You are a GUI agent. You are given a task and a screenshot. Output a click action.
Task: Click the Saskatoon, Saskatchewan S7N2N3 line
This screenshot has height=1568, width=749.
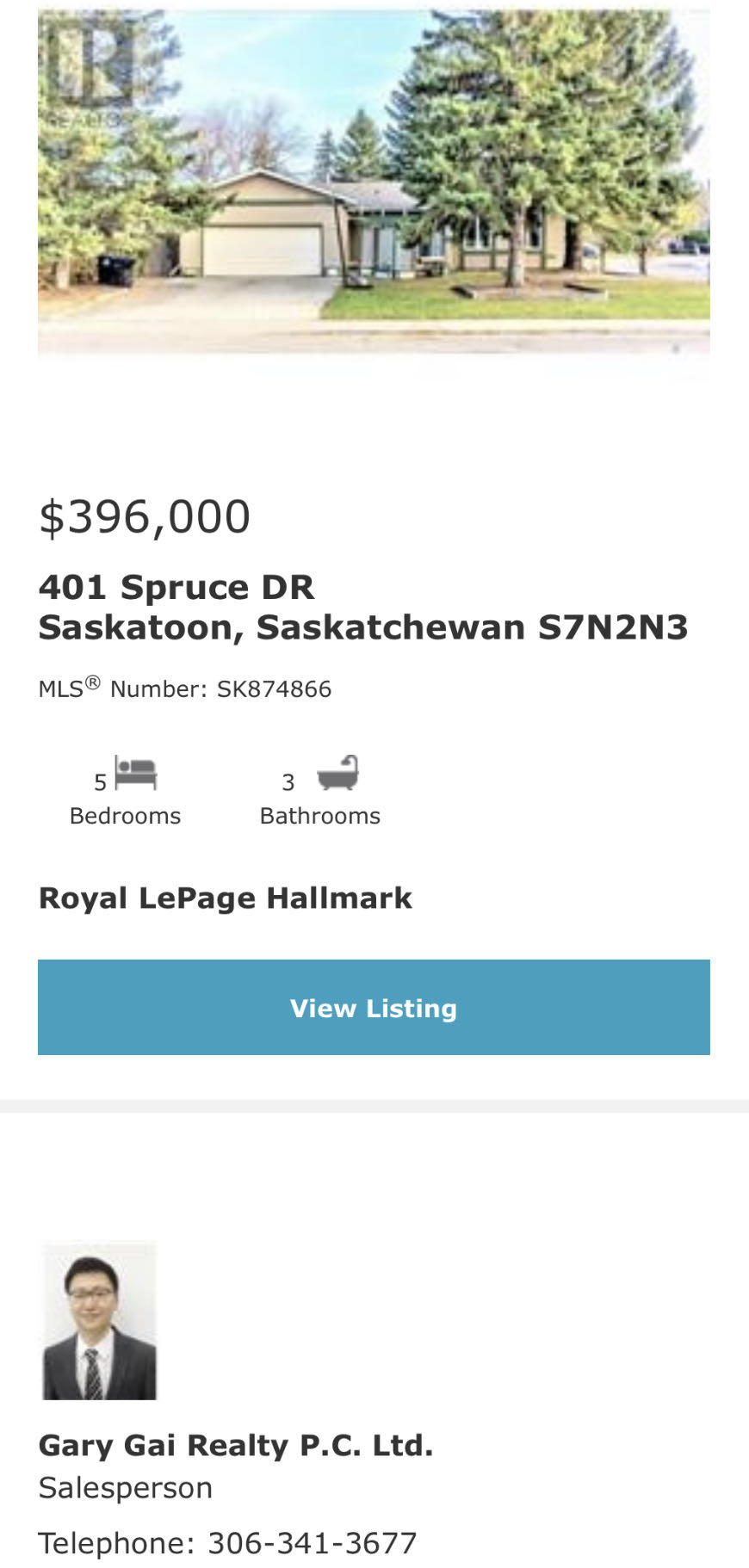click(x=362, y=627)
